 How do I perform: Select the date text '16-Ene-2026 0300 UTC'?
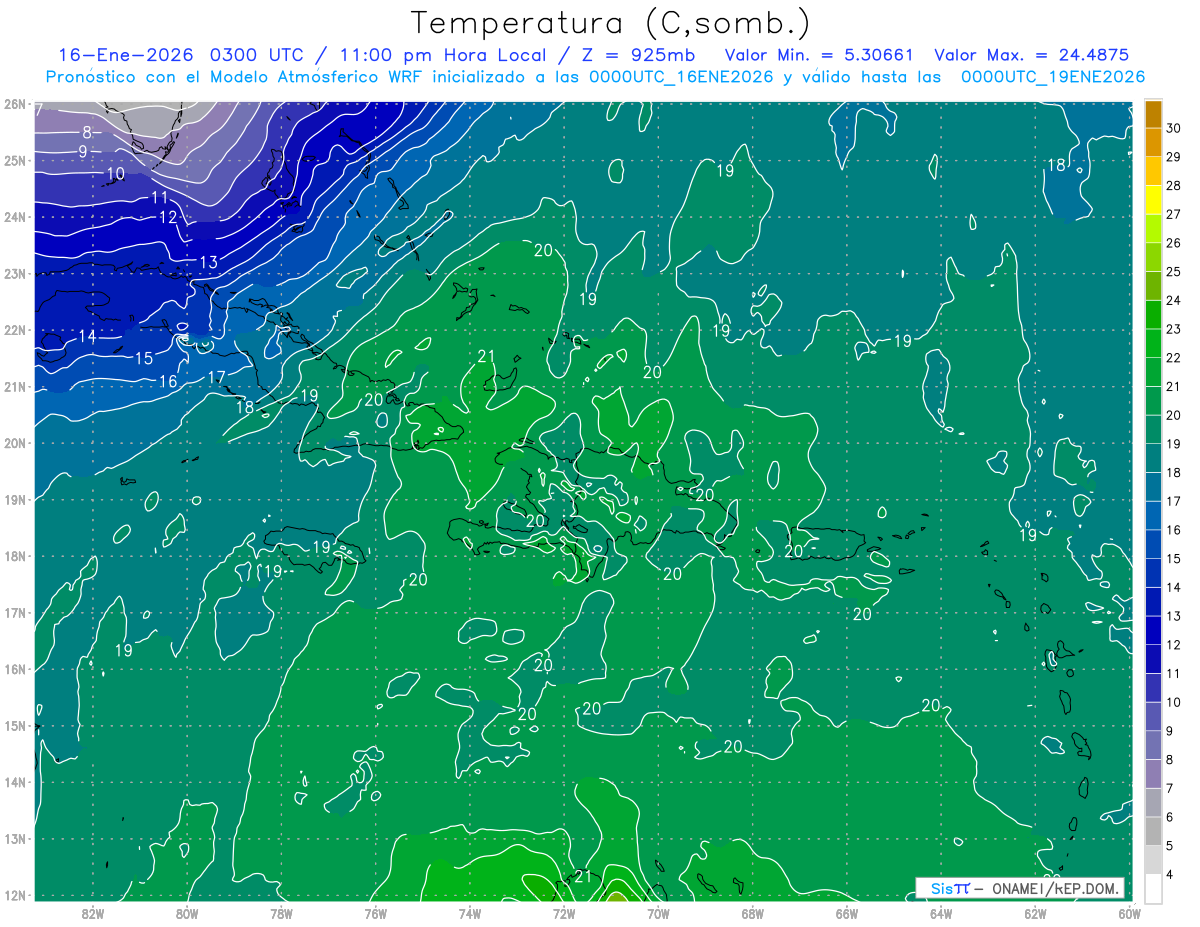click(x=182, y=55)
